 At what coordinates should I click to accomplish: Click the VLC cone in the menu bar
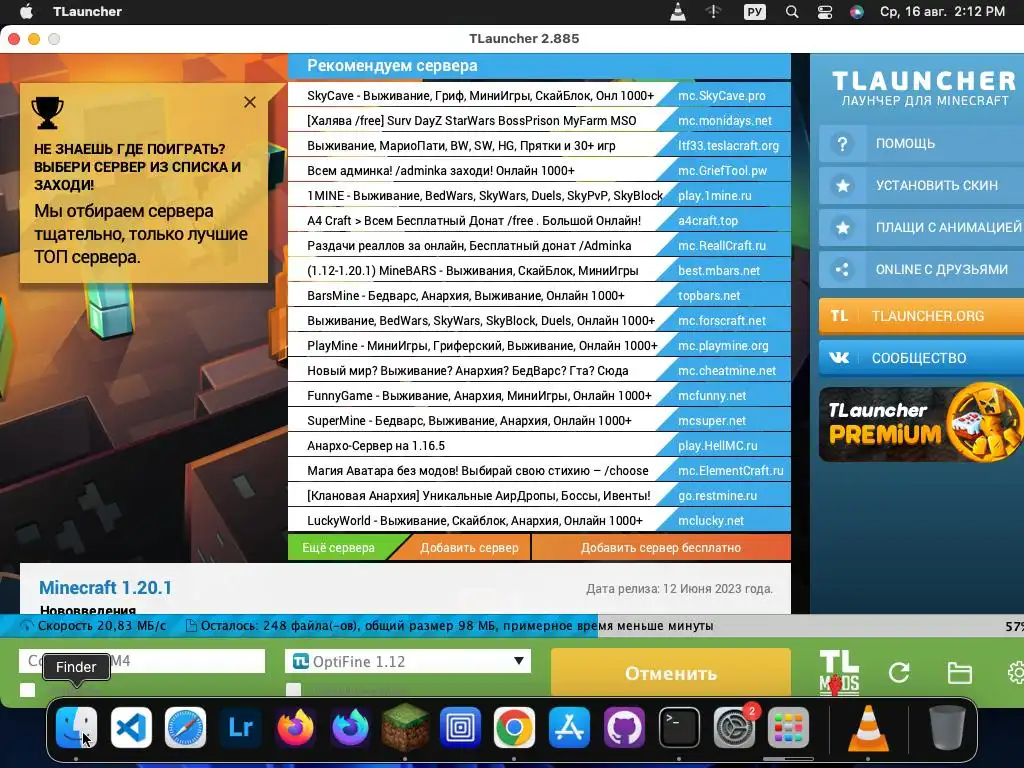point(678,11)
